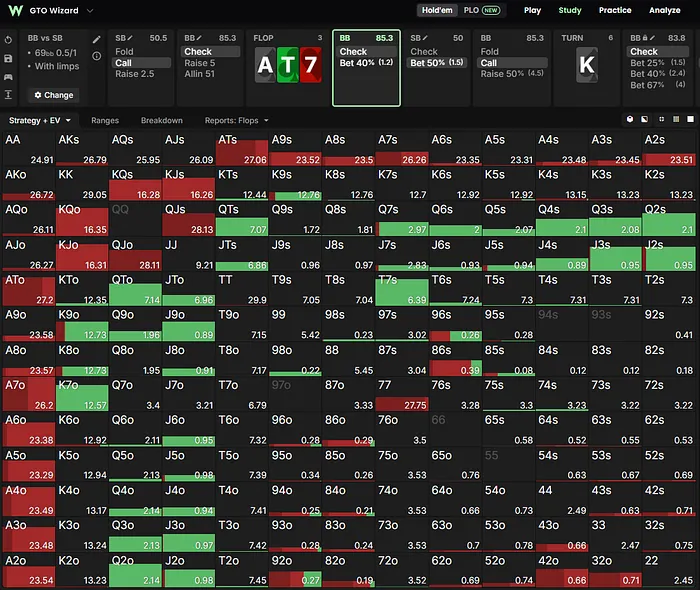
Task: Select Bet 40% action for BB
Action: tap(366, 63)
